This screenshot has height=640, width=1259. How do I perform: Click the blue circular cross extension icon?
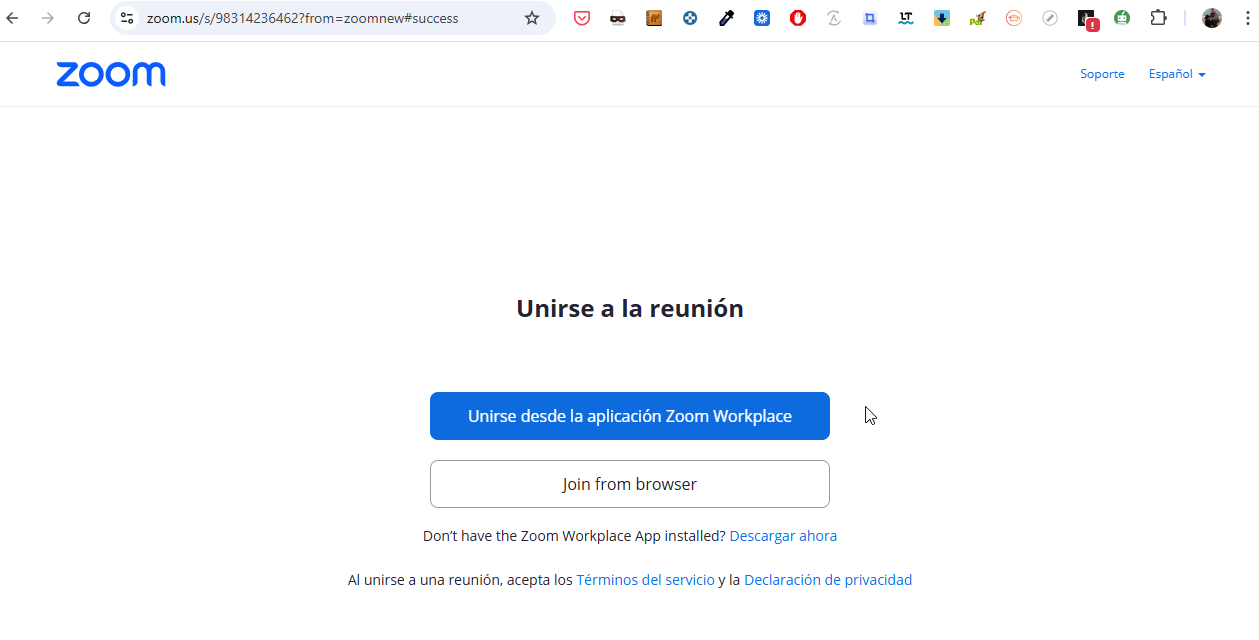tap(690, 18)
